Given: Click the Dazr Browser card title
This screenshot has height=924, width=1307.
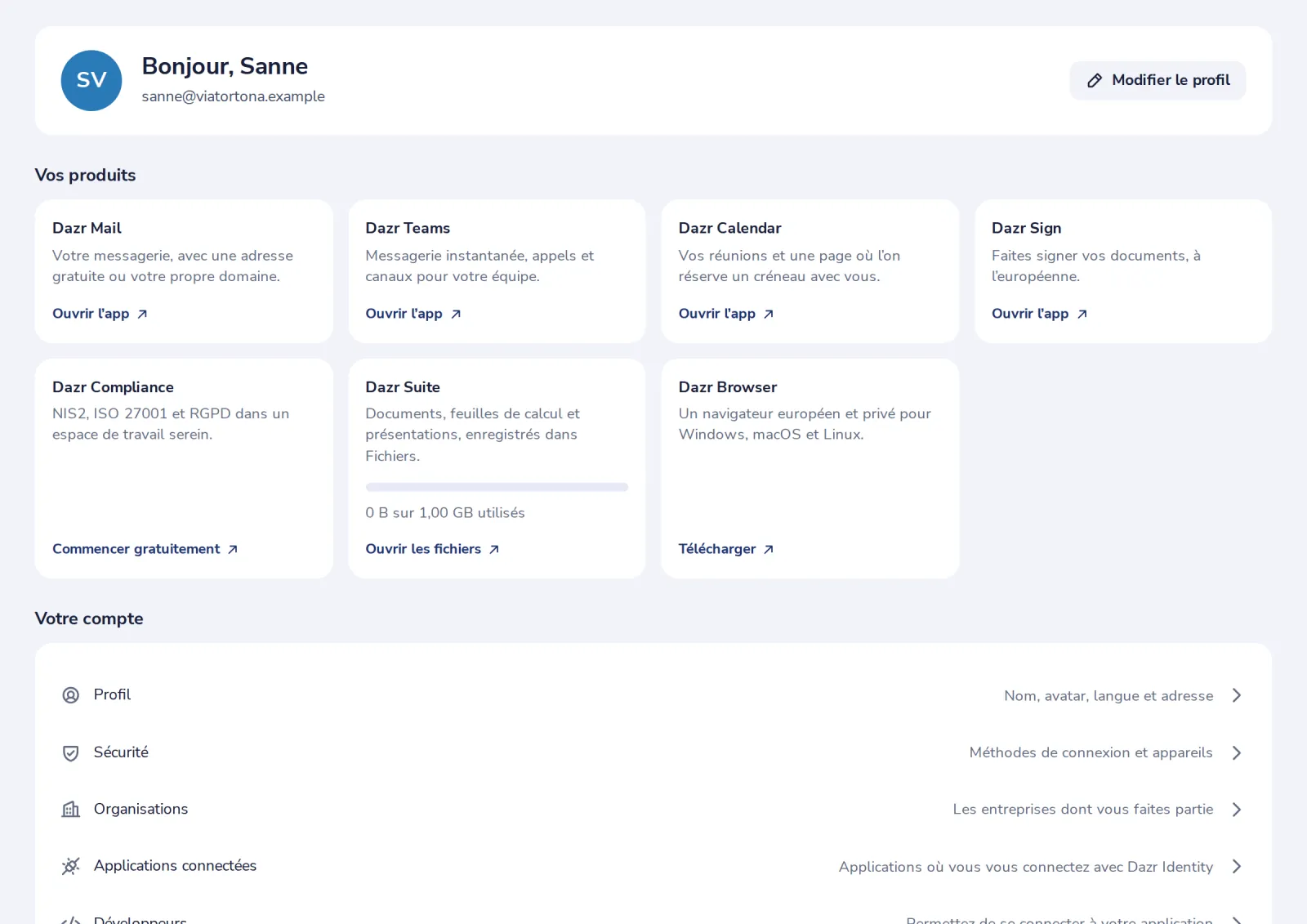Looking at the screenshot, I should tap(727, 387).
